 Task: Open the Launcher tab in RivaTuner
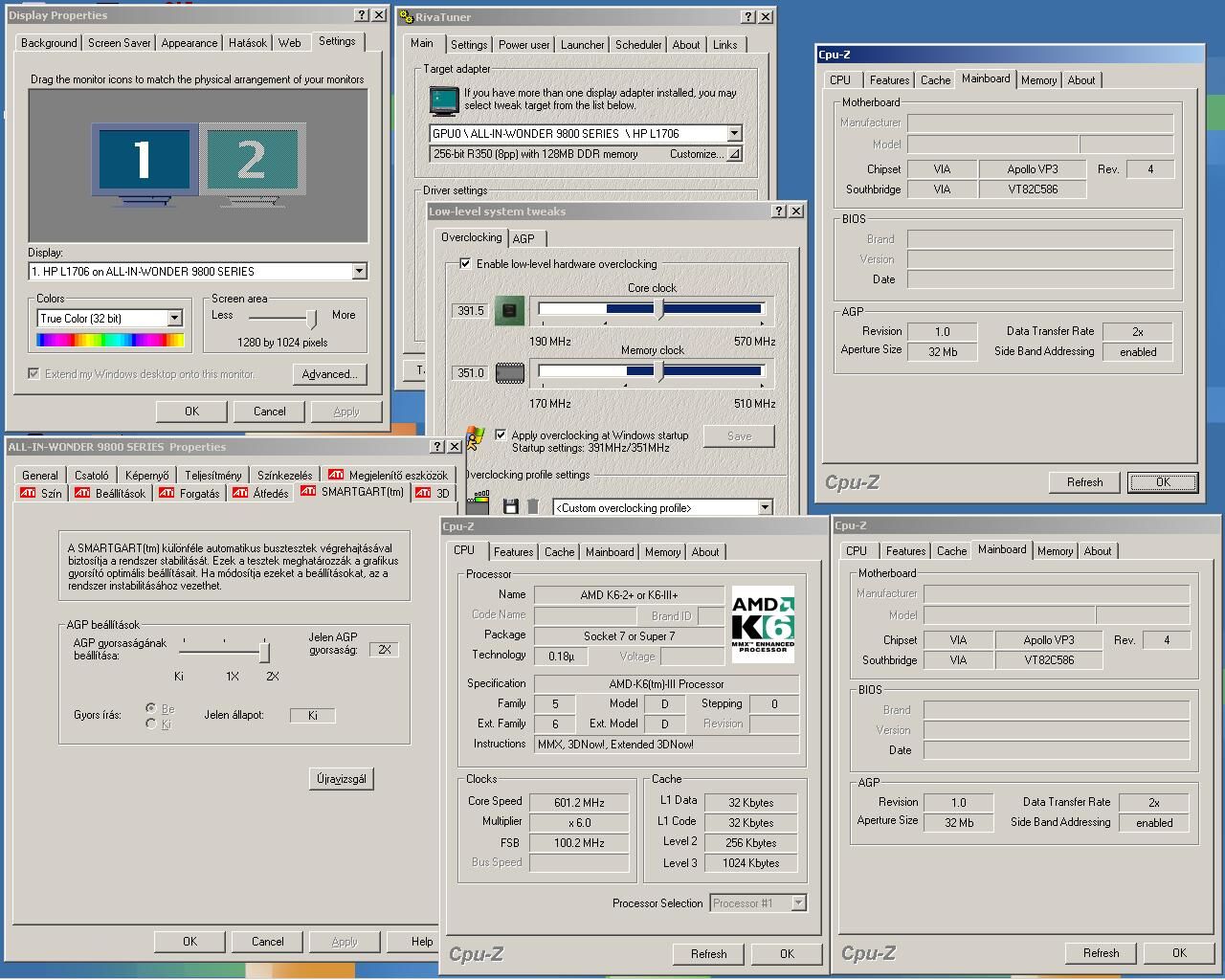point(583,45)
